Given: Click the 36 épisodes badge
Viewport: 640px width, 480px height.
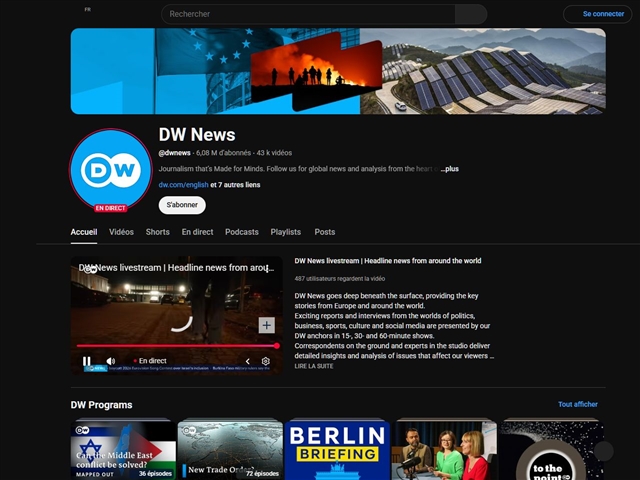Looking at the screenshot, I should click(x=155, y=473).
